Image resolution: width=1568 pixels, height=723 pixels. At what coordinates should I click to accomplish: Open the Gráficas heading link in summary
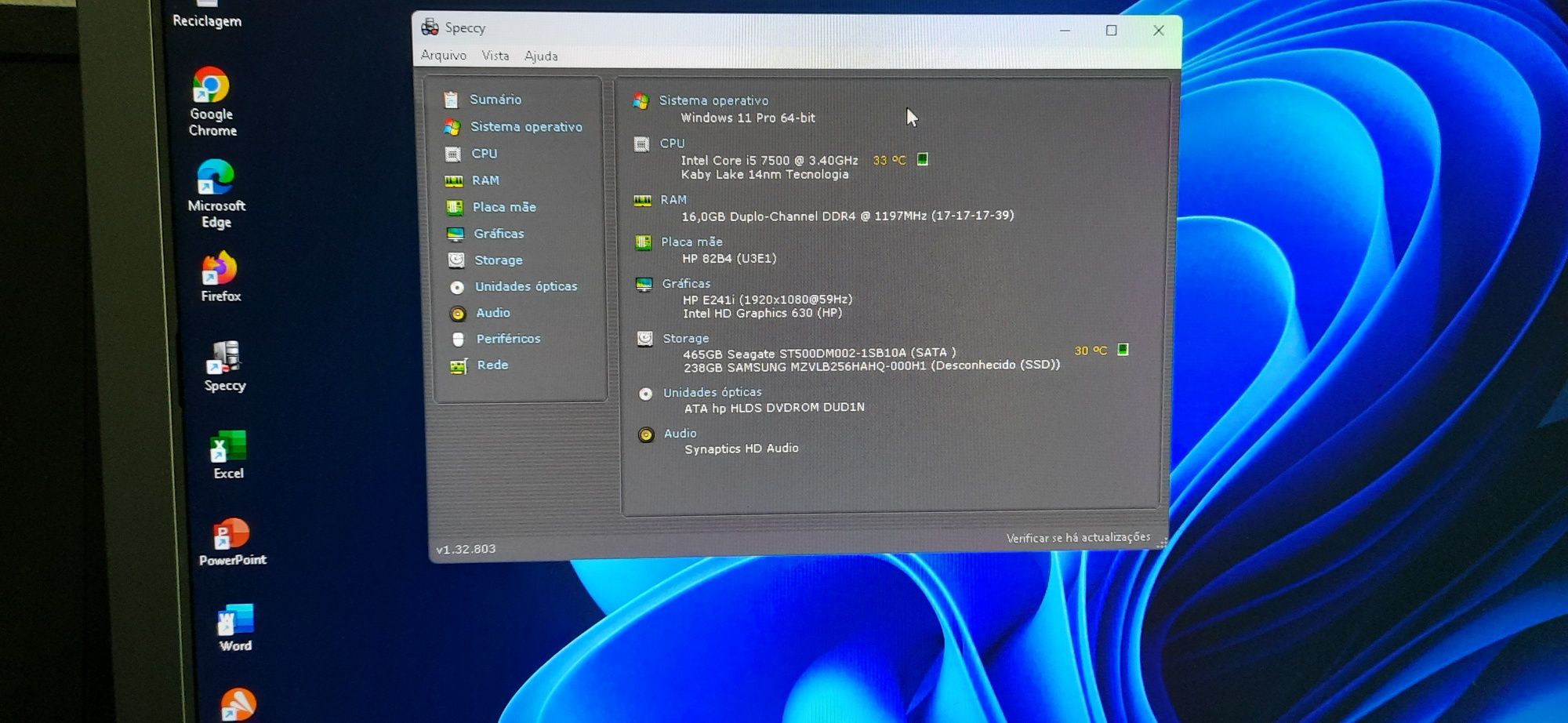686,284
